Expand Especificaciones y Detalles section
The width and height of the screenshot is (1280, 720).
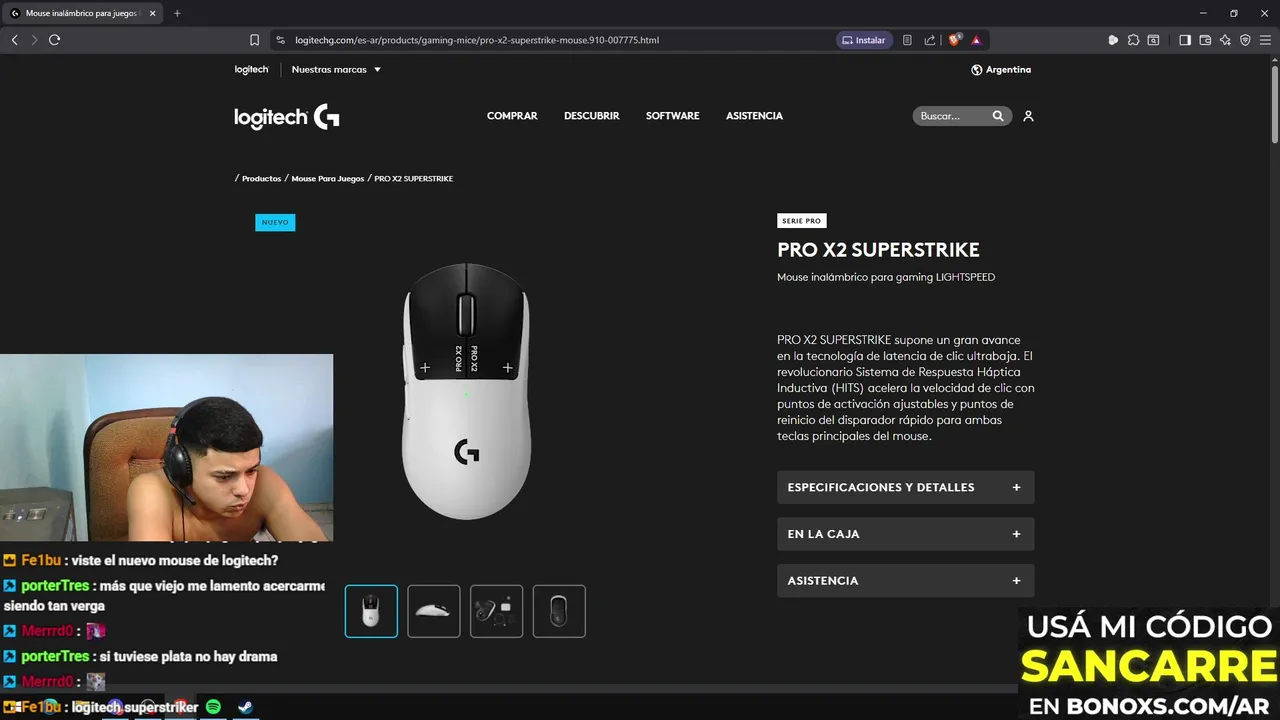(x=906, y=487)
